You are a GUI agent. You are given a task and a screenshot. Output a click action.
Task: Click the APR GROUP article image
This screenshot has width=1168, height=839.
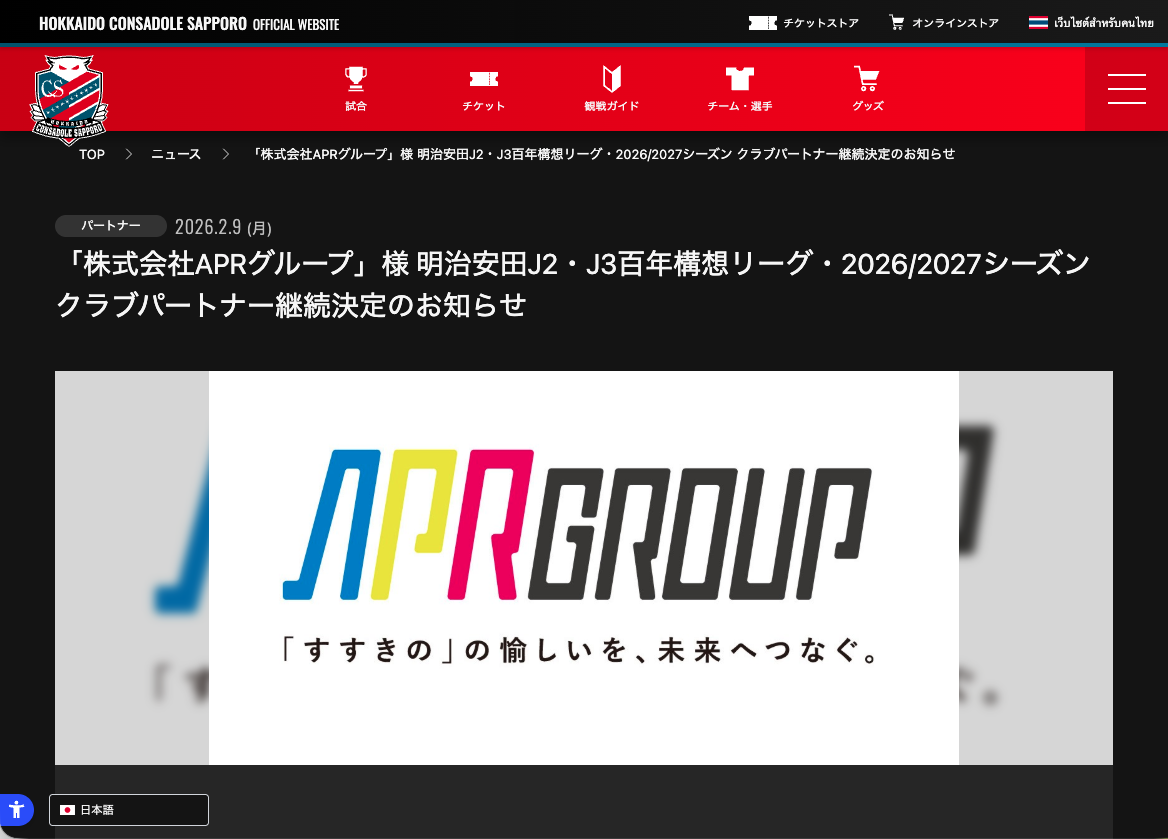click(583, 567)
